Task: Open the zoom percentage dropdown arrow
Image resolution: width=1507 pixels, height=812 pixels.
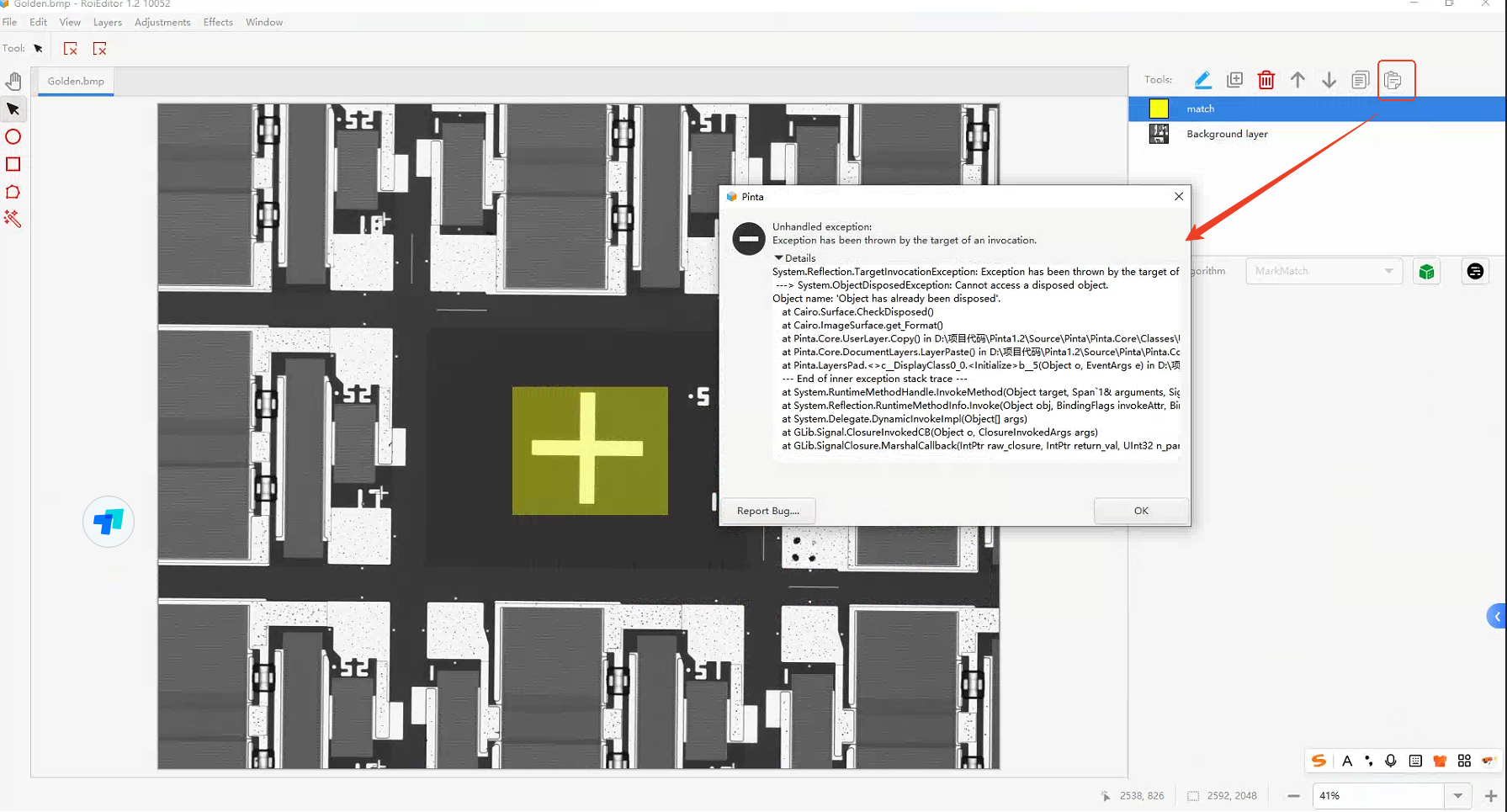Action: [1457, 796]
